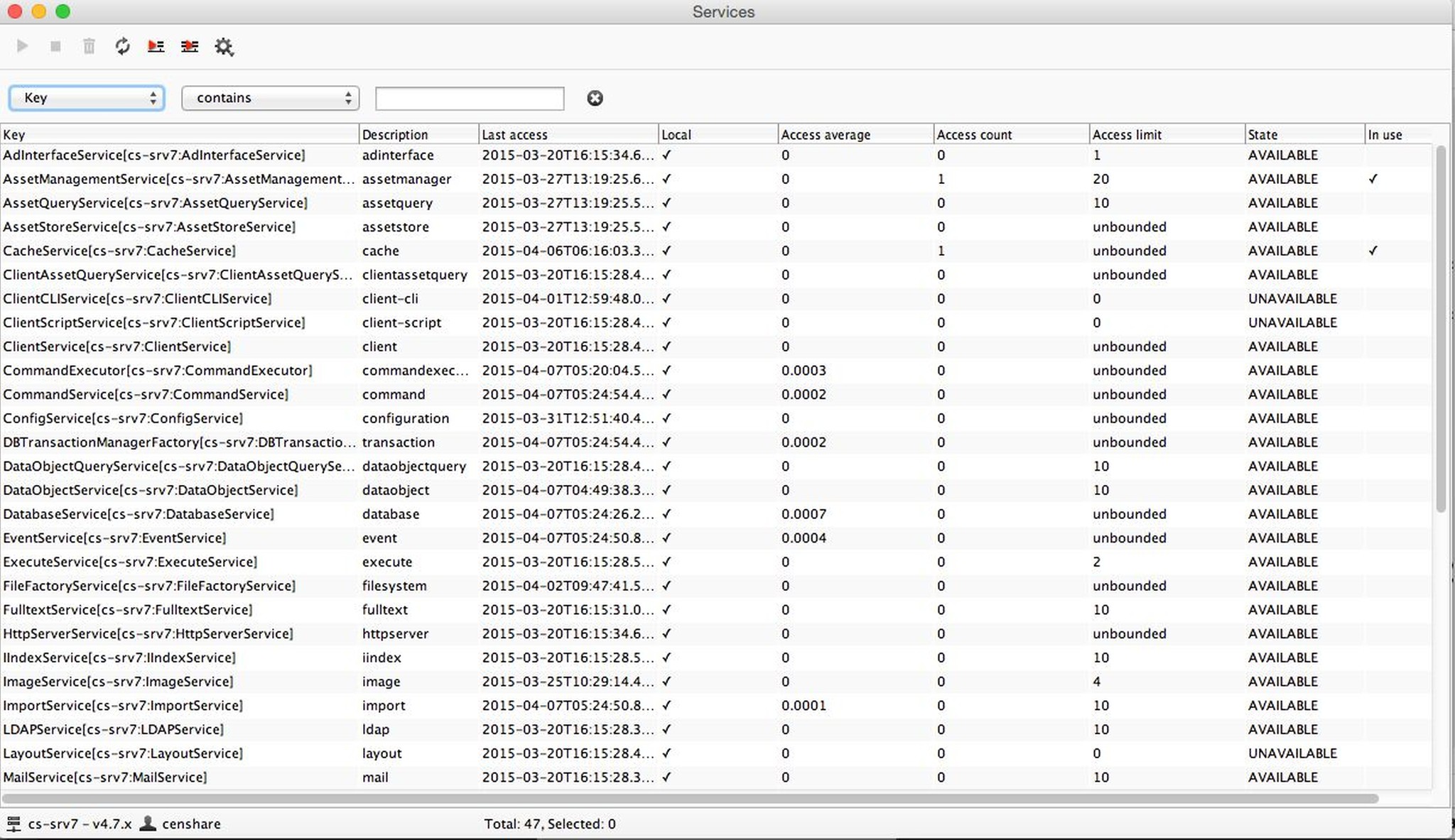Refresh the services list

tap(122, 46)
